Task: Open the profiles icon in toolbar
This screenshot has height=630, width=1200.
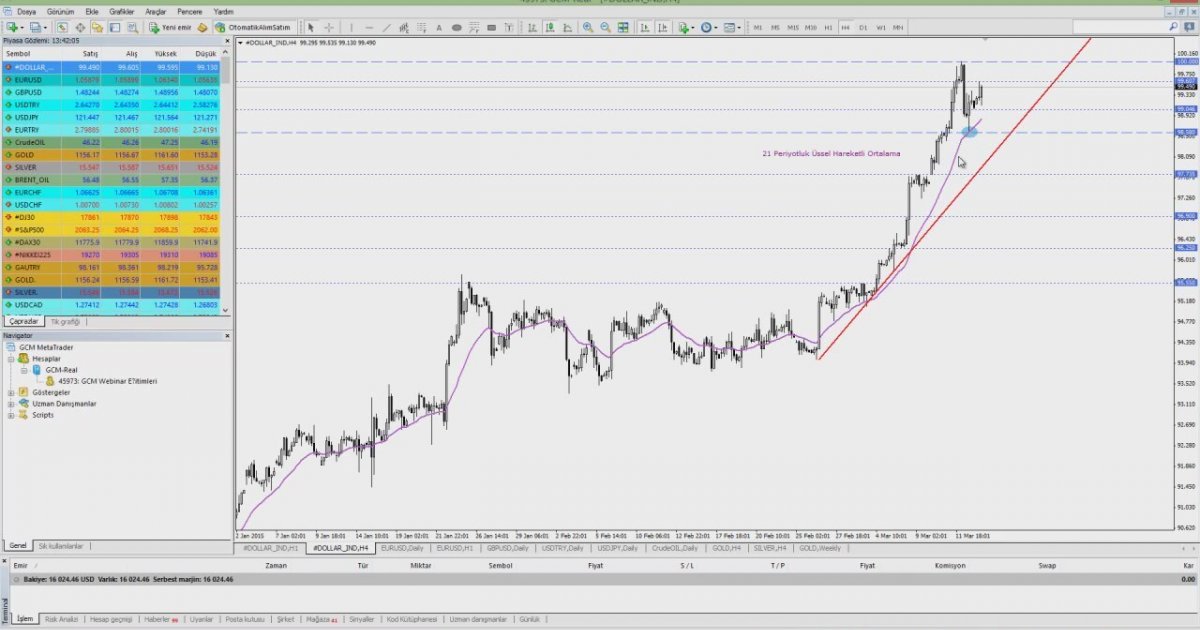Action: (x=35, y=28)
